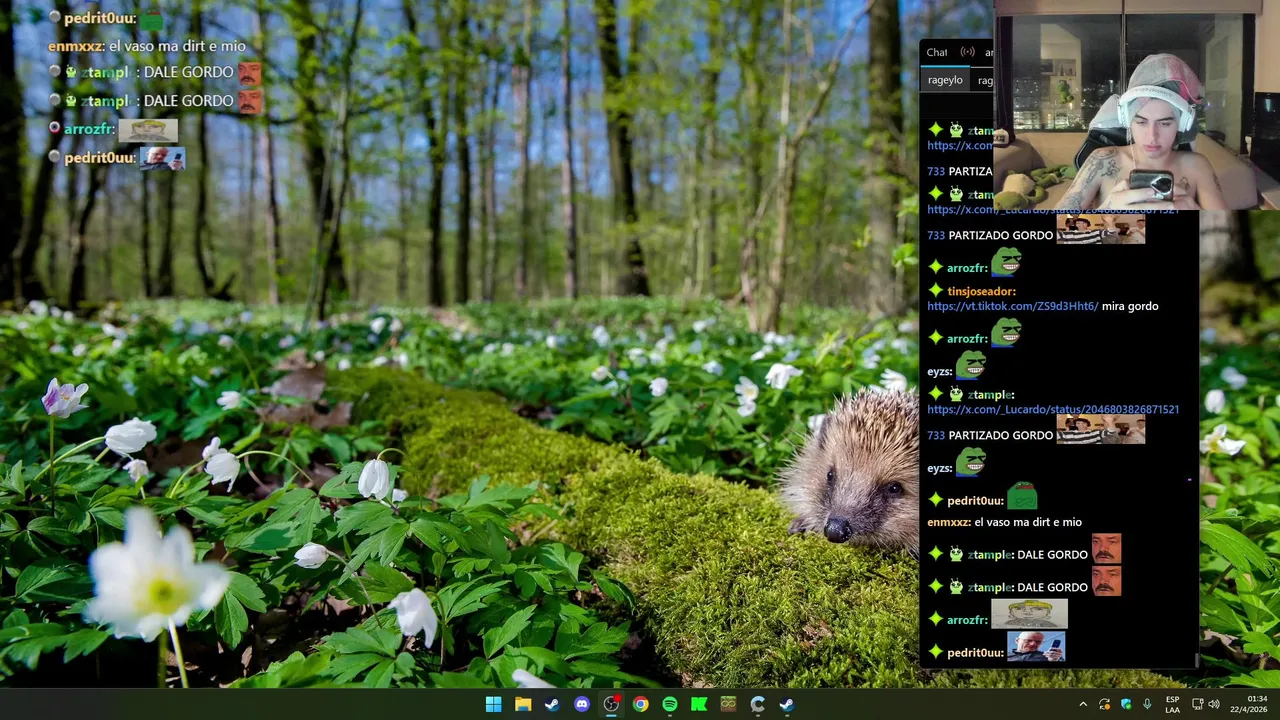
Task: Open File Explorer from the taskbar
Action: click(x=523, y=704)
